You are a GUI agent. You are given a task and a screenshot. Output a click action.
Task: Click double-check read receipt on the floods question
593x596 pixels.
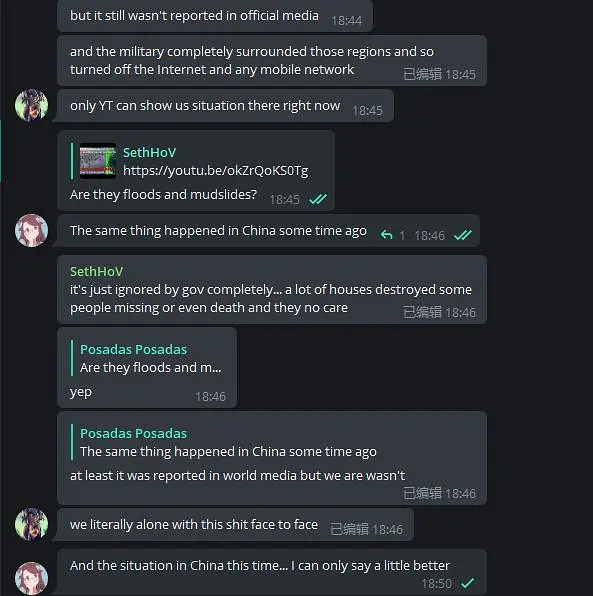pos(318,199)
